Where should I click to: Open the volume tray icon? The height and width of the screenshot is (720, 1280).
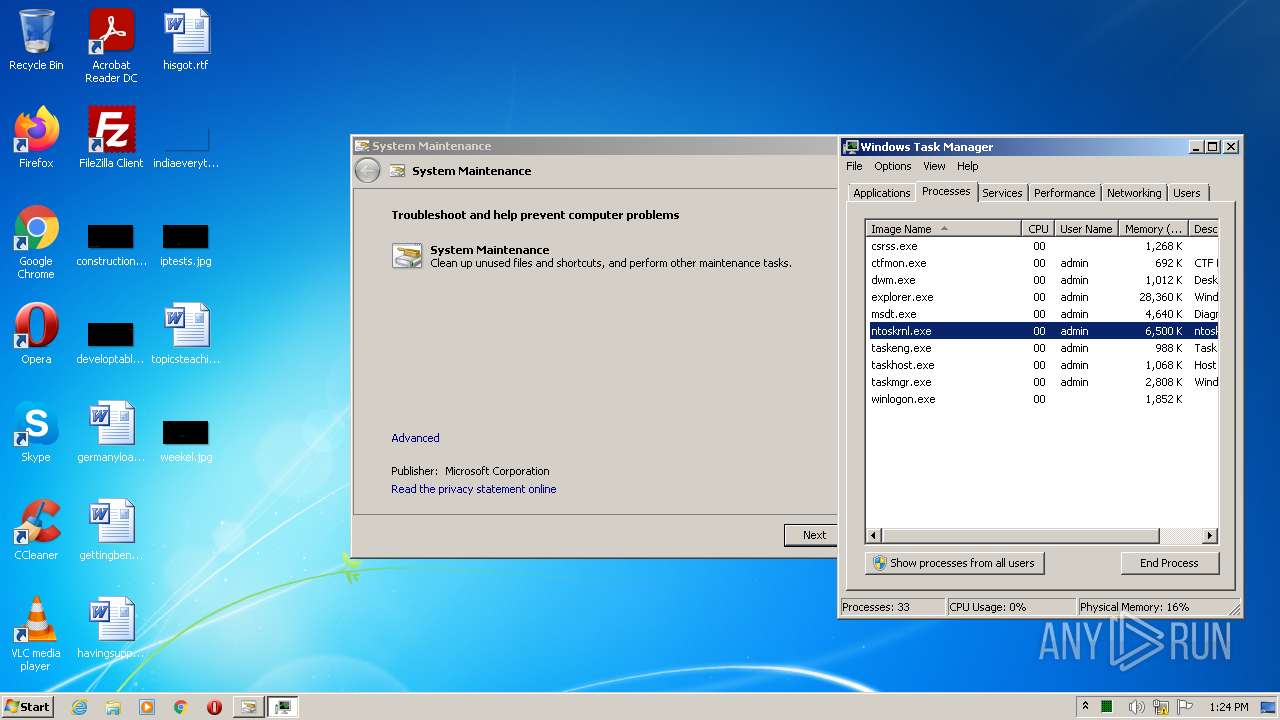coord(1136,707)
